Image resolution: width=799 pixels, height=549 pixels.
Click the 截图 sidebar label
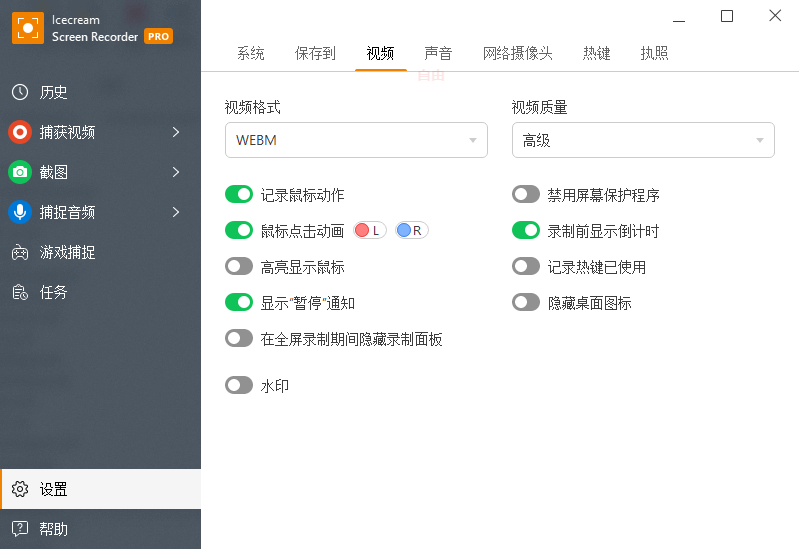(x=54, y=172)
